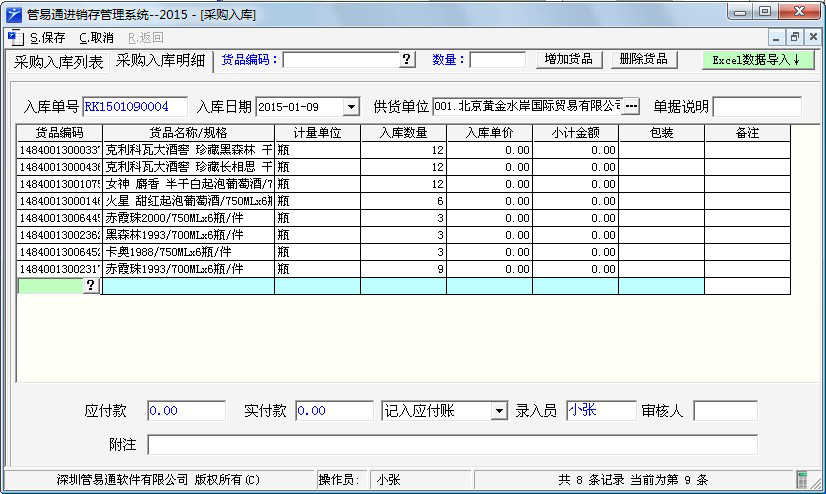Click the ellipsis button next to 供货单位
Viewport: 826px width, 494px height.
631,107
